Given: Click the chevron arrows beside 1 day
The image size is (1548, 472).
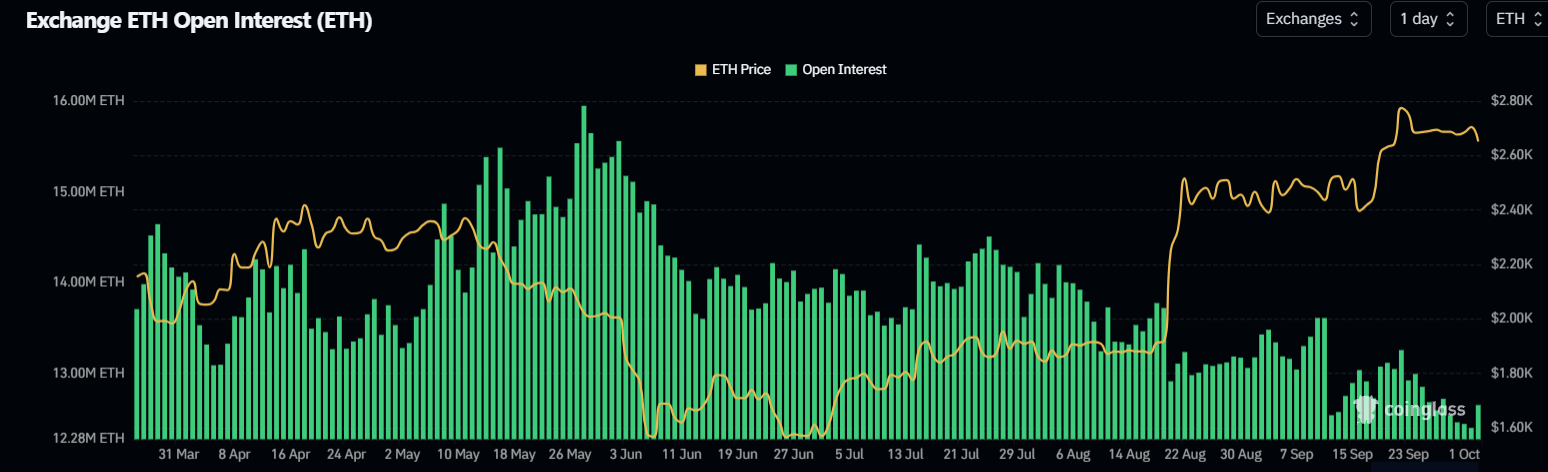Looking at the screenshot, I should tap(1450, 19).
